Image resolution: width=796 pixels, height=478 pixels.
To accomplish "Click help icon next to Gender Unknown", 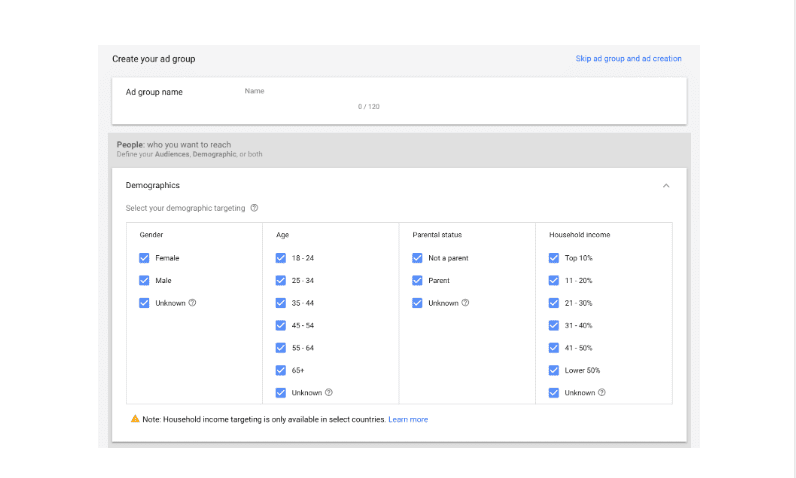I will click(x=192, y=303).
